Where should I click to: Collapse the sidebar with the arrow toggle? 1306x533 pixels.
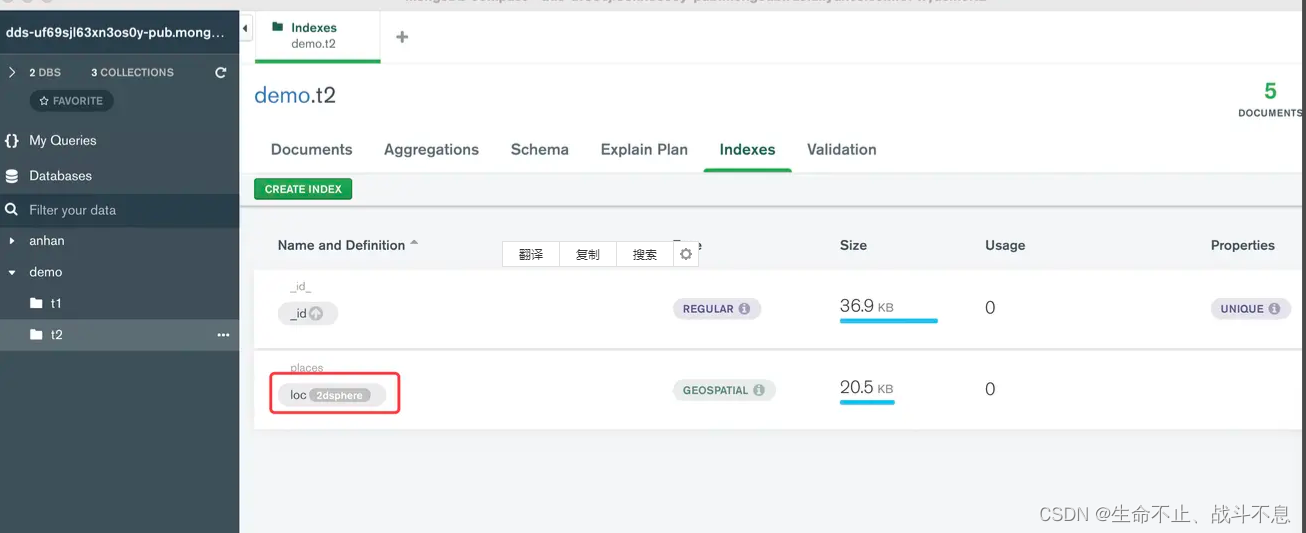point(246,29)
